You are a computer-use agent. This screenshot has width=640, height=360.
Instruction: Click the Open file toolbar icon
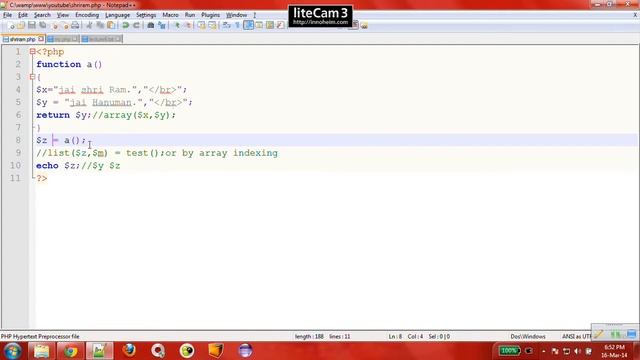tap(21, 25)
